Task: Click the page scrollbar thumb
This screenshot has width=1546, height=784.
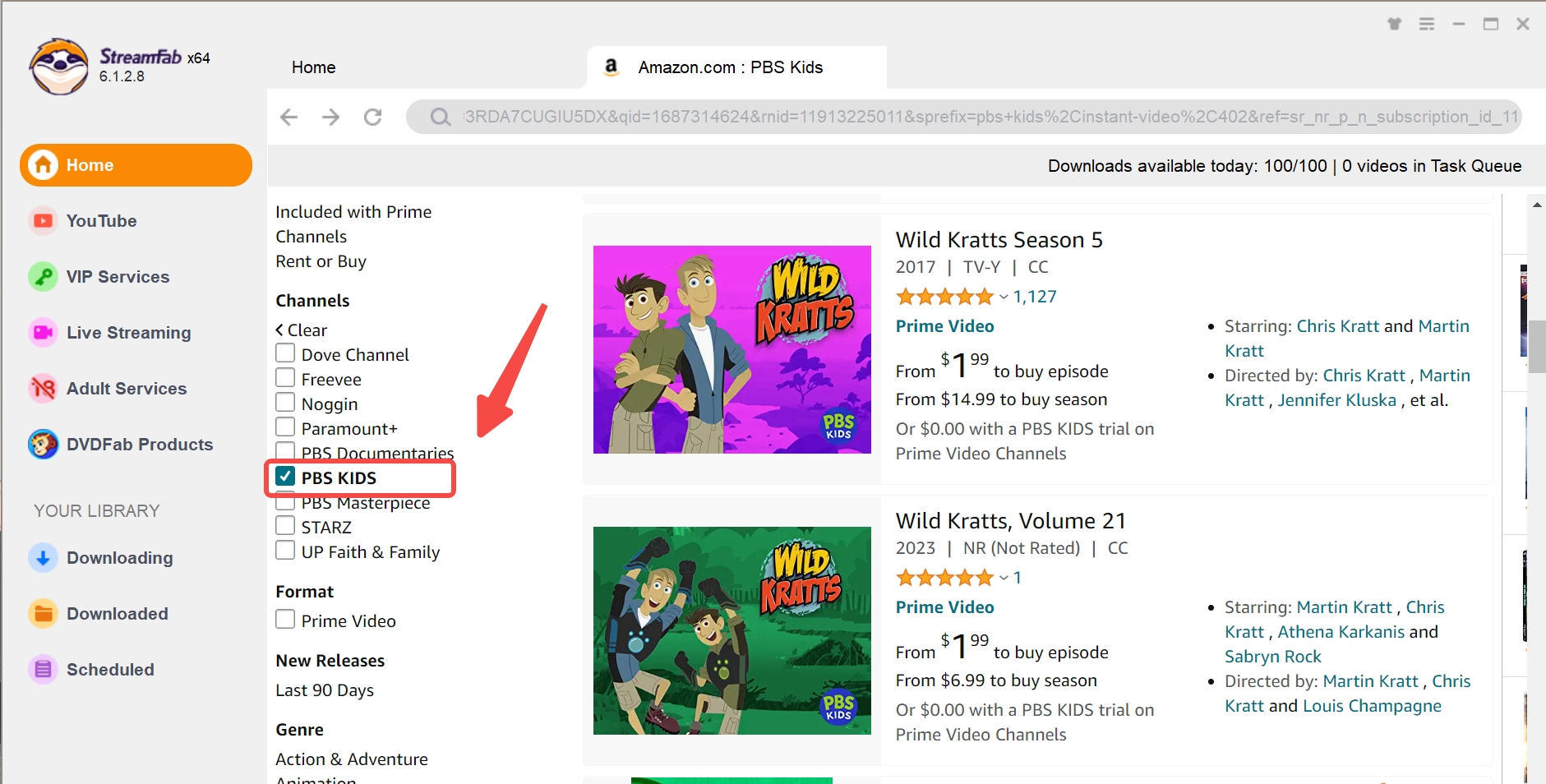Action: (1537, 347)
